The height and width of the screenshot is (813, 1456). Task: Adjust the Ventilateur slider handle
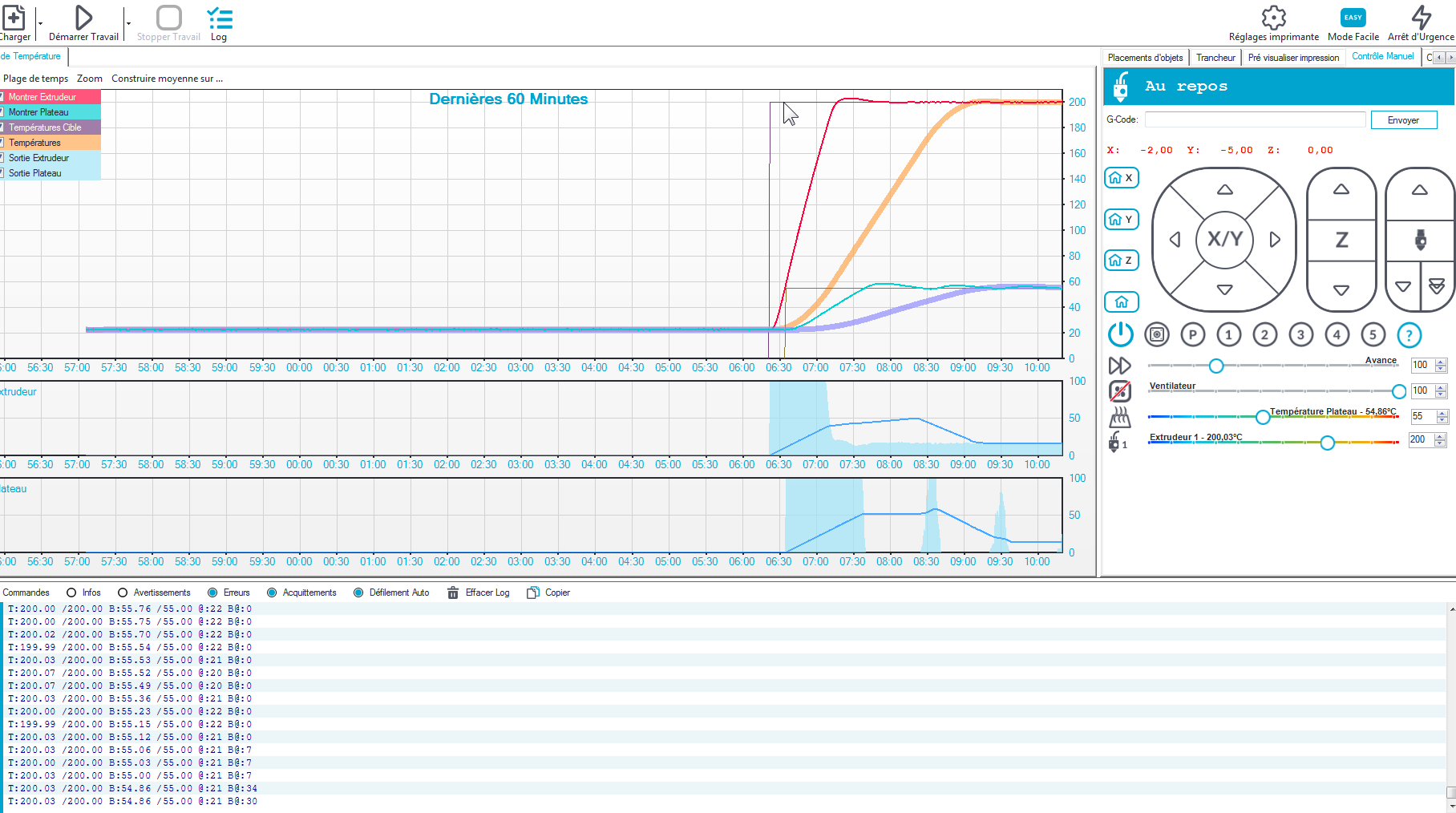pyautogui.click(x=1399, y=391)
